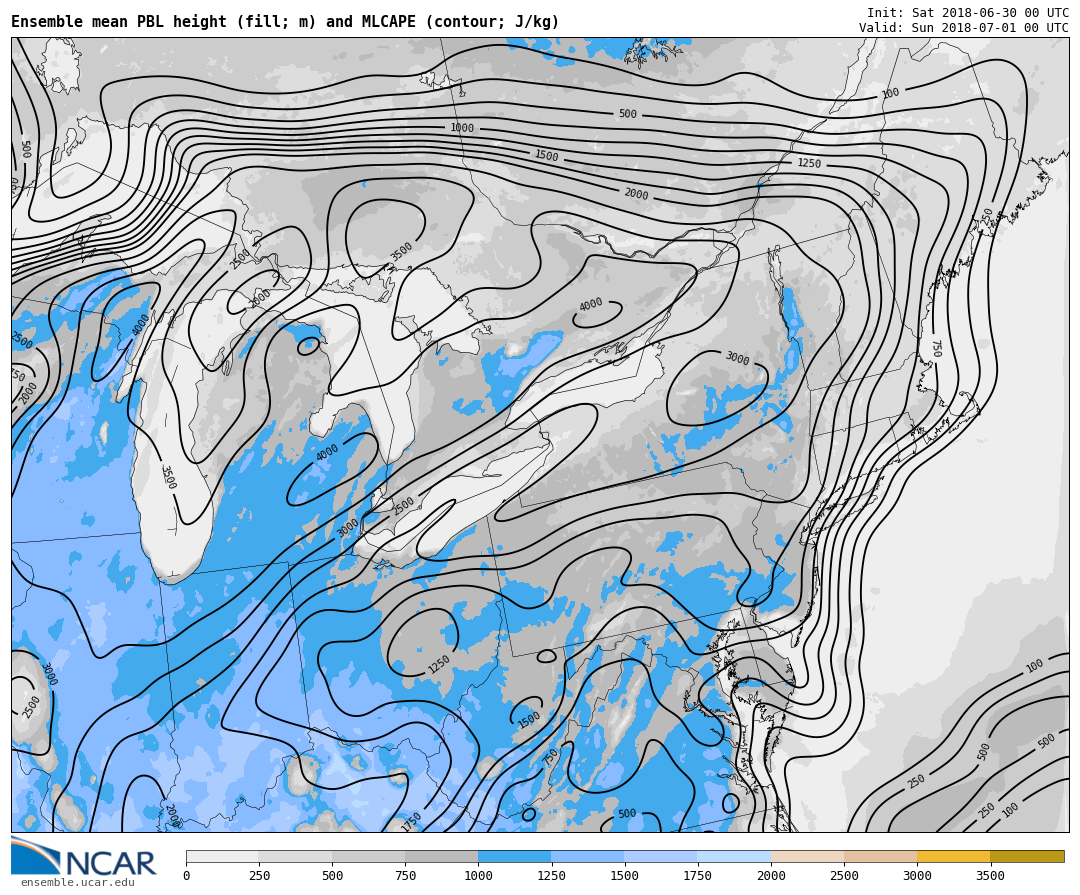This screenshot has height=895, width=1080.
Task: Click the 'Valid: Sun 2018-07-01 00 UTC' text
Action: (x=964, y=28)
